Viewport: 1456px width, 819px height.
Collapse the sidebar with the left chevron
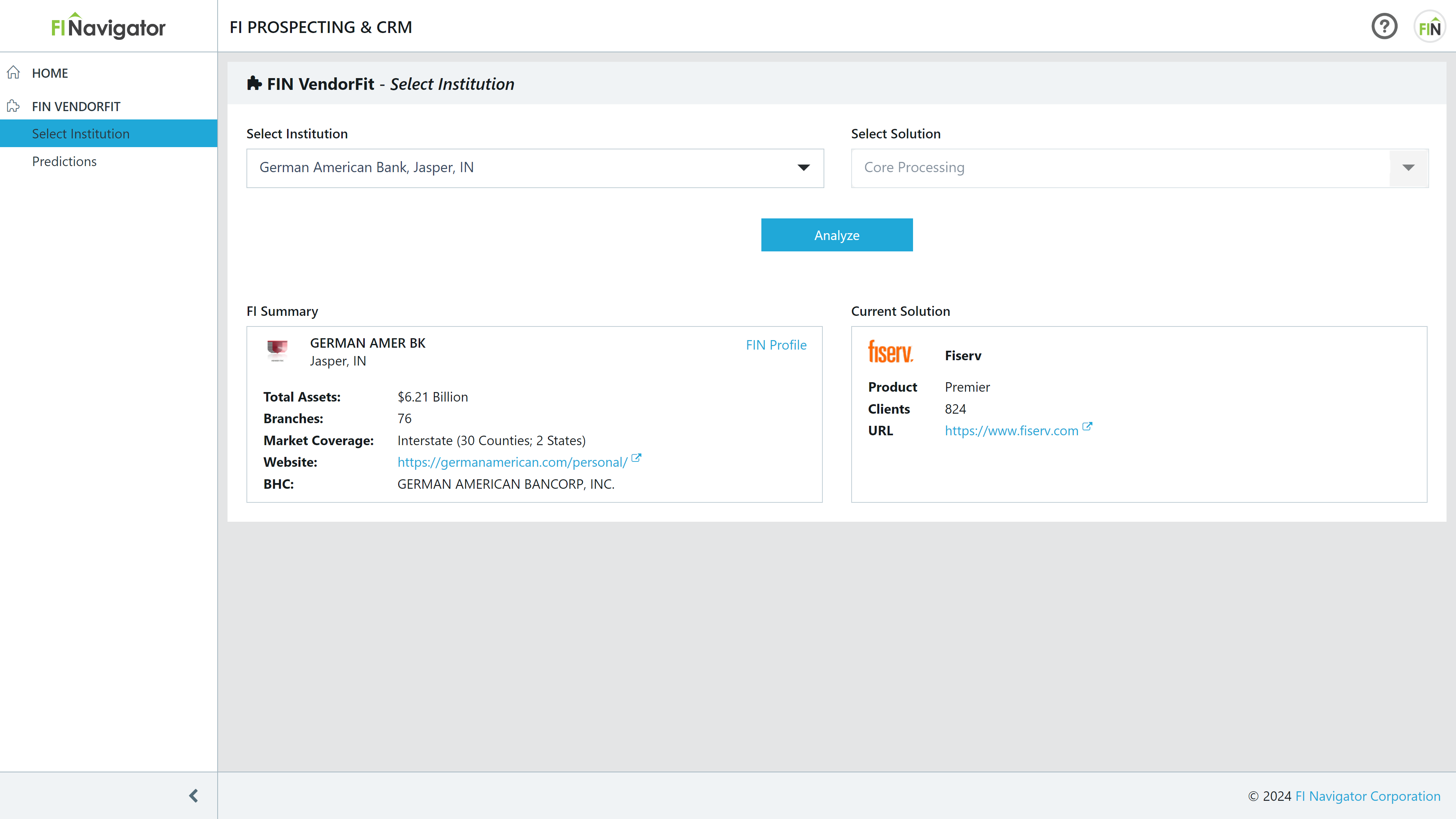coord(193,795)
